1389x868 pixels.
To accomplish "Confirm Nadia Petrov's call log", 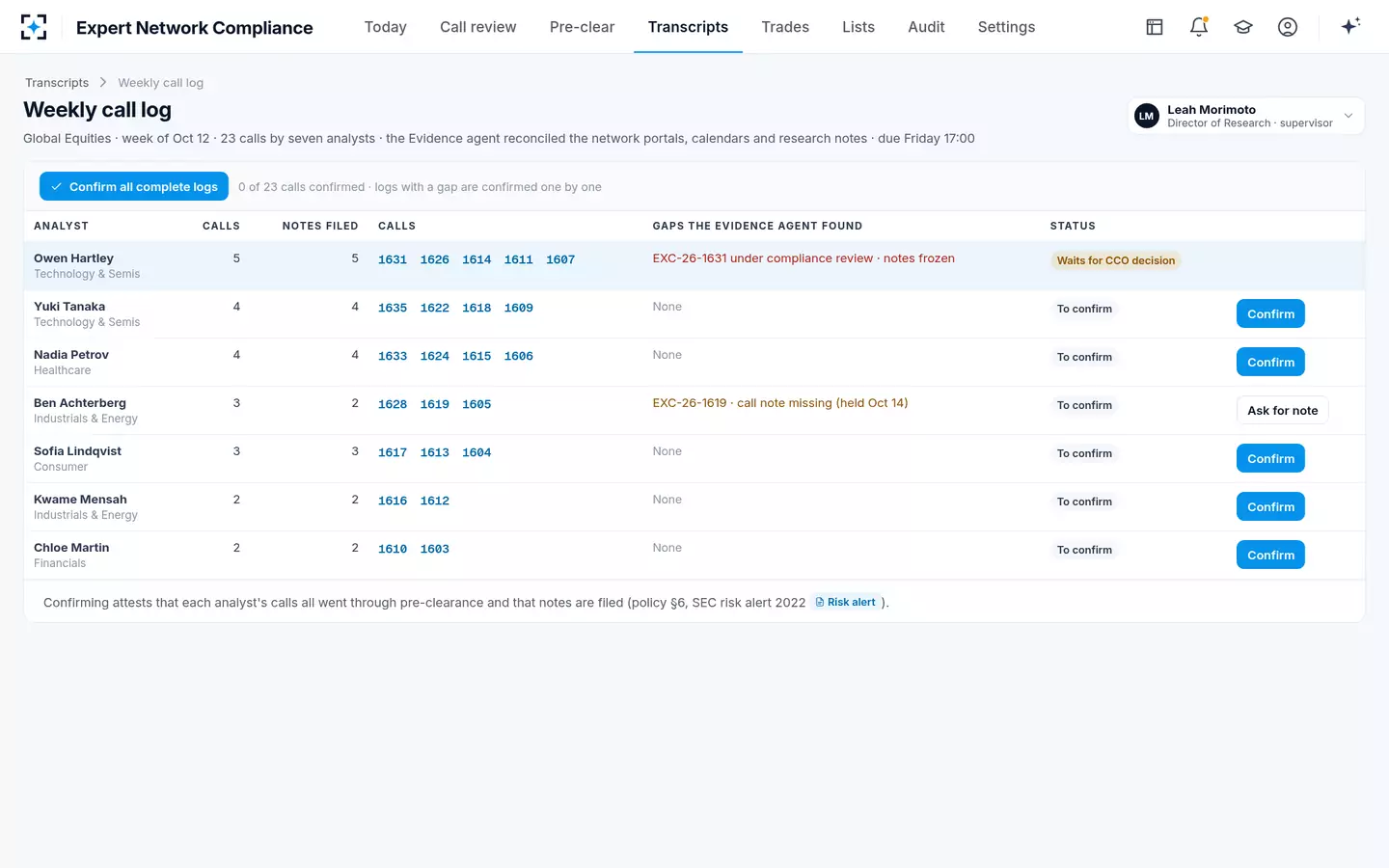I will pos(1270,362).
